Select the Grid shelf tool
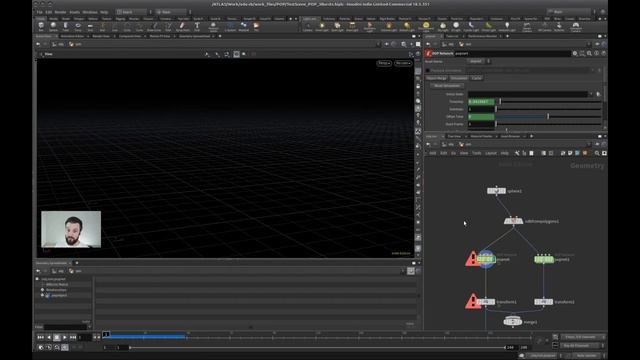Viewport: 640px width, 360px height. coord(90,27)
